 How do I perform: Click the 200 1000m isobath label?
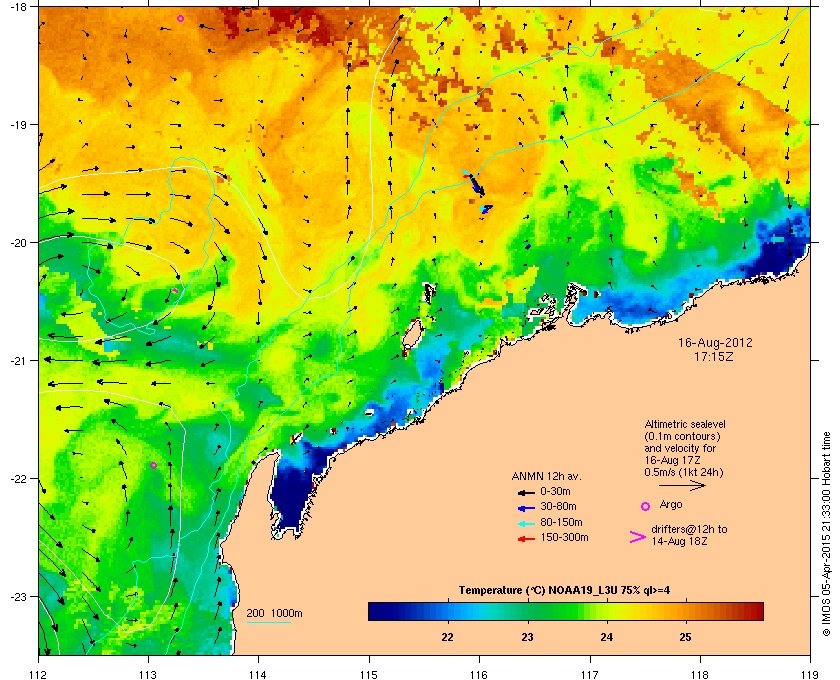274,613
